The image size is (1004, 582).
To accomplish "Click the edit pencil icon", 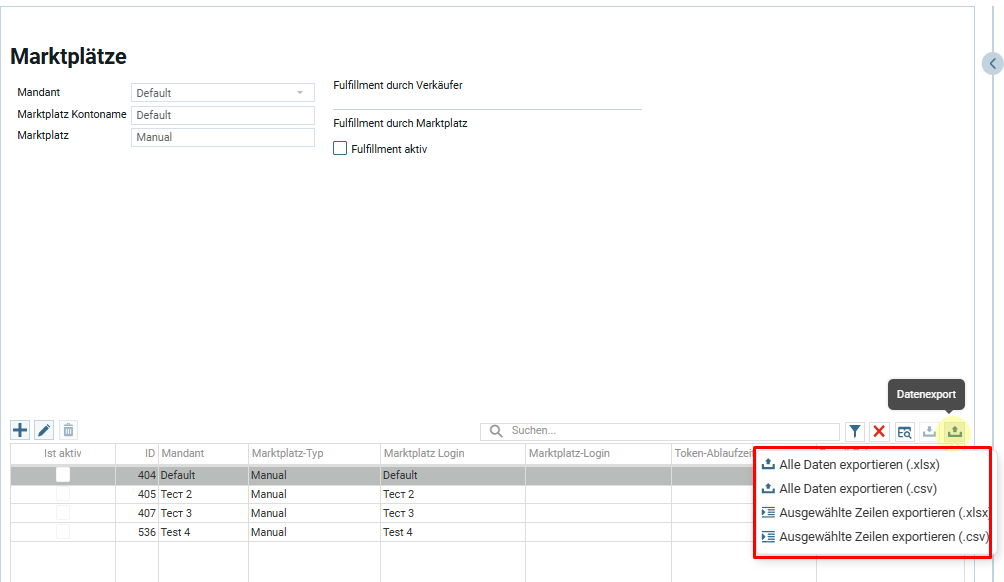I will tap(44, 430).
